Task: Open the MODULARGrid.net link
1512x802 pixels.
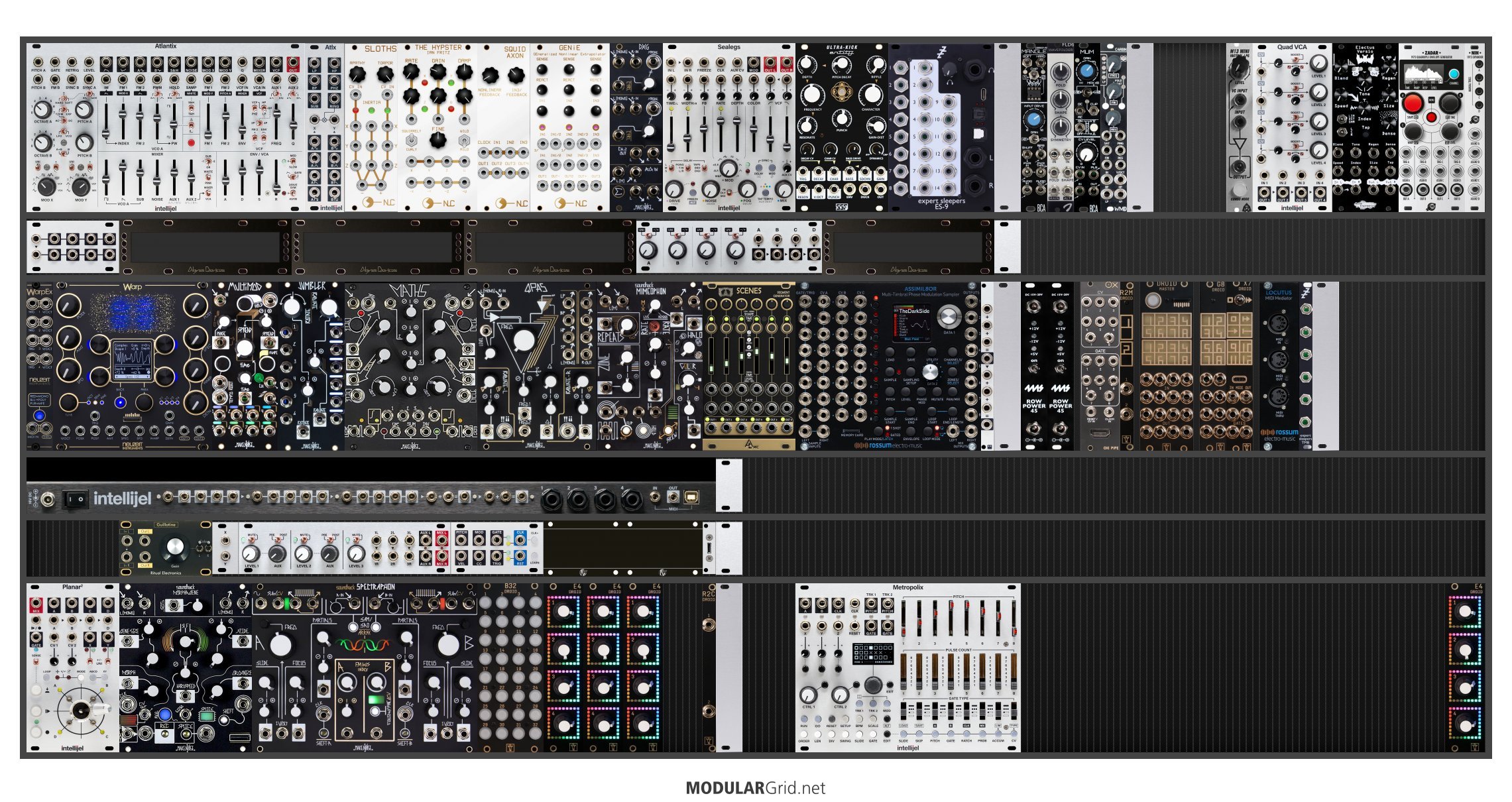Action: pos(756,788)
